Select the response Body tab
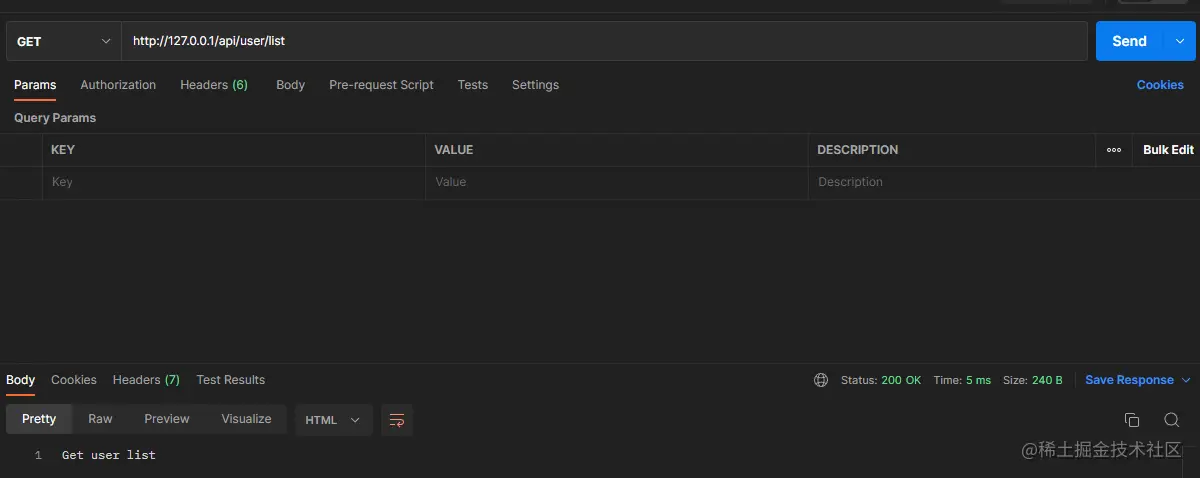The width and height of the screenshot is (1200, 478). coord(20,380)
